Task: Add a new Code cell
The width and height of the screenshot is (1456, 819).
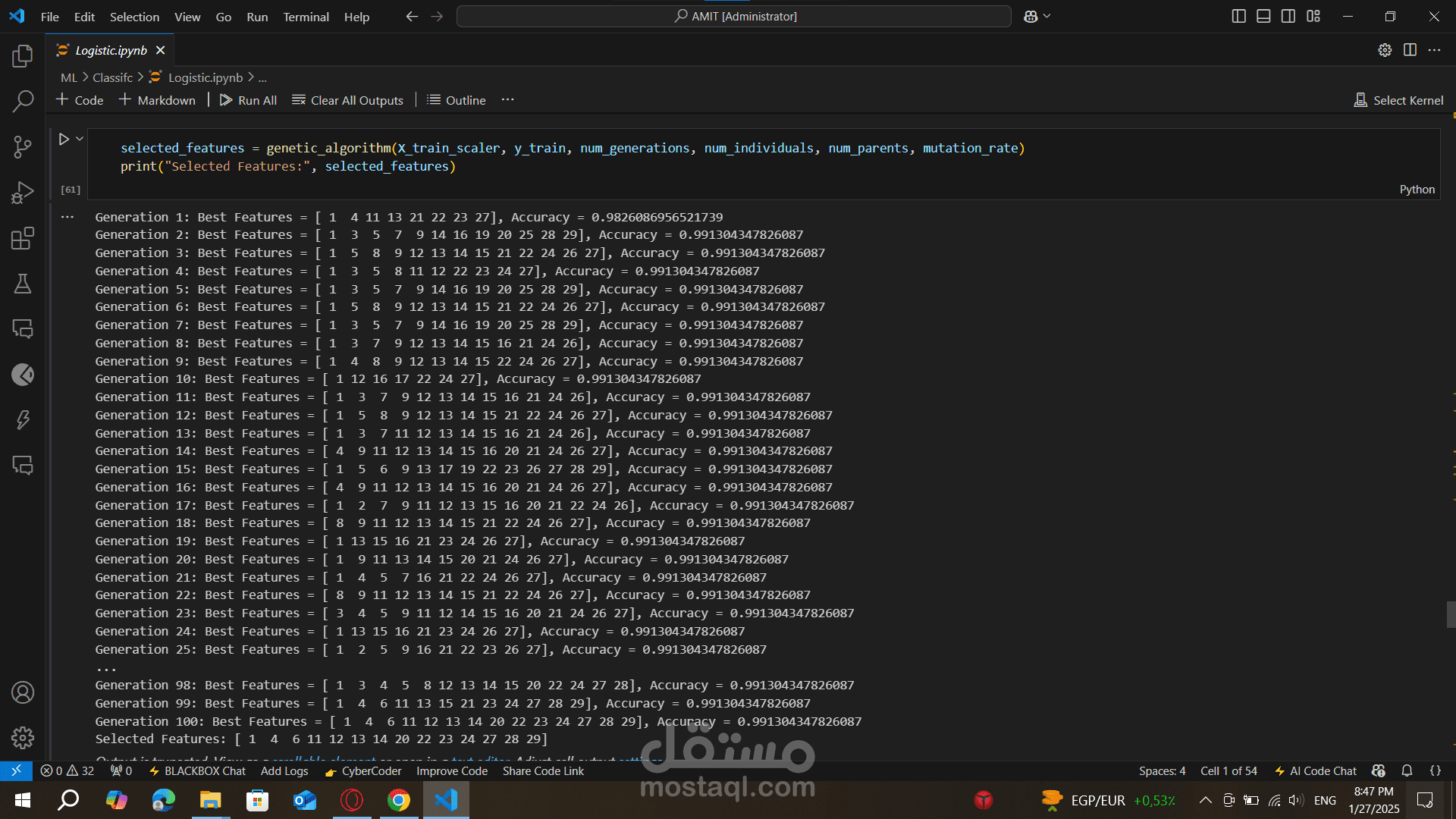Action: pos(80,100)
